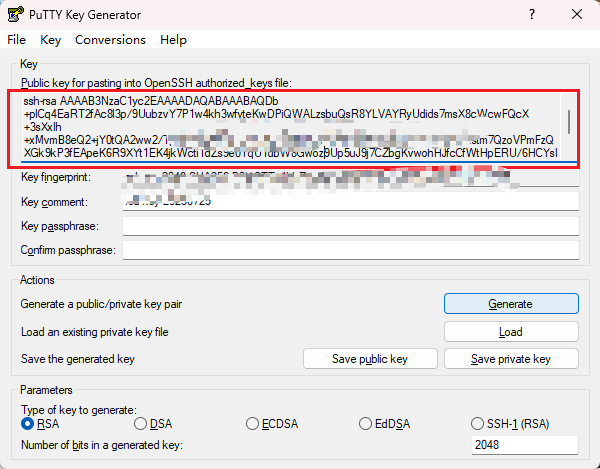Open the File menu
The image size is (600, 469).
pos(16,40)
